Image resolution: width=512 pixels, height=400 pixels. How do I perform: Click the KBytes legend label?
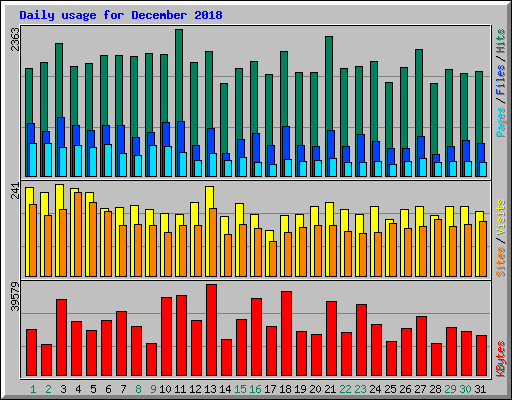[x=501, y=359]
